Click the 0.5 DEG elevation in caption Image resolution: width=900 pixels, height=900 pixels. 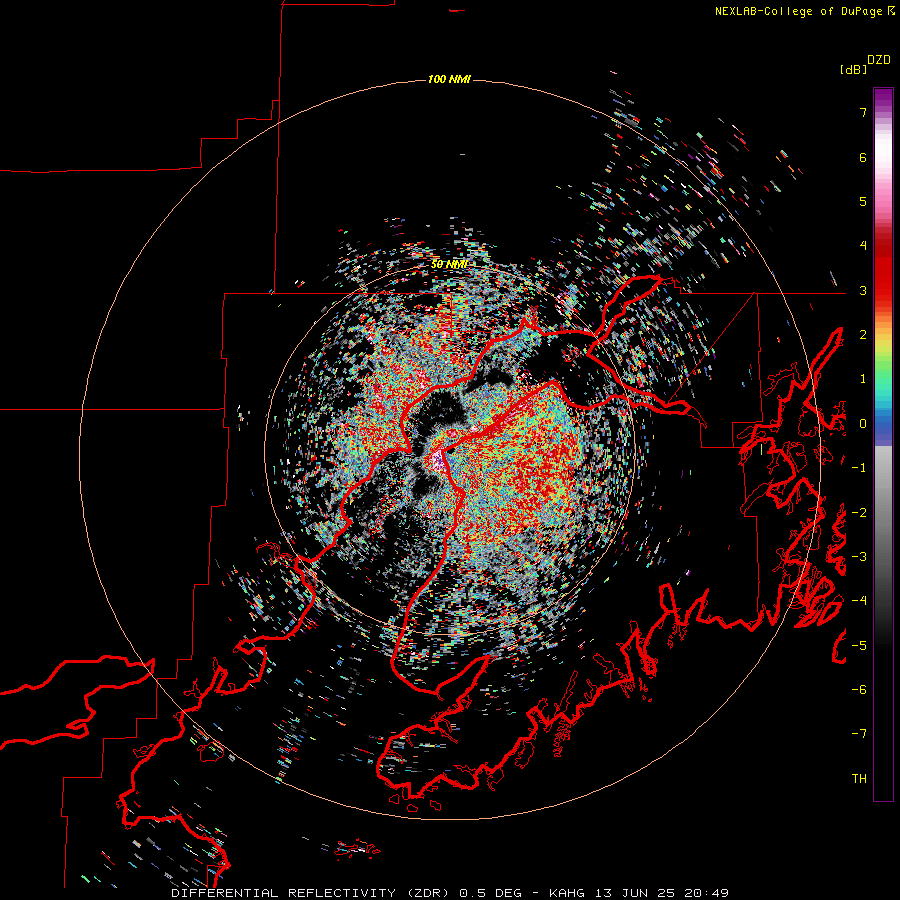coord(490,893)
